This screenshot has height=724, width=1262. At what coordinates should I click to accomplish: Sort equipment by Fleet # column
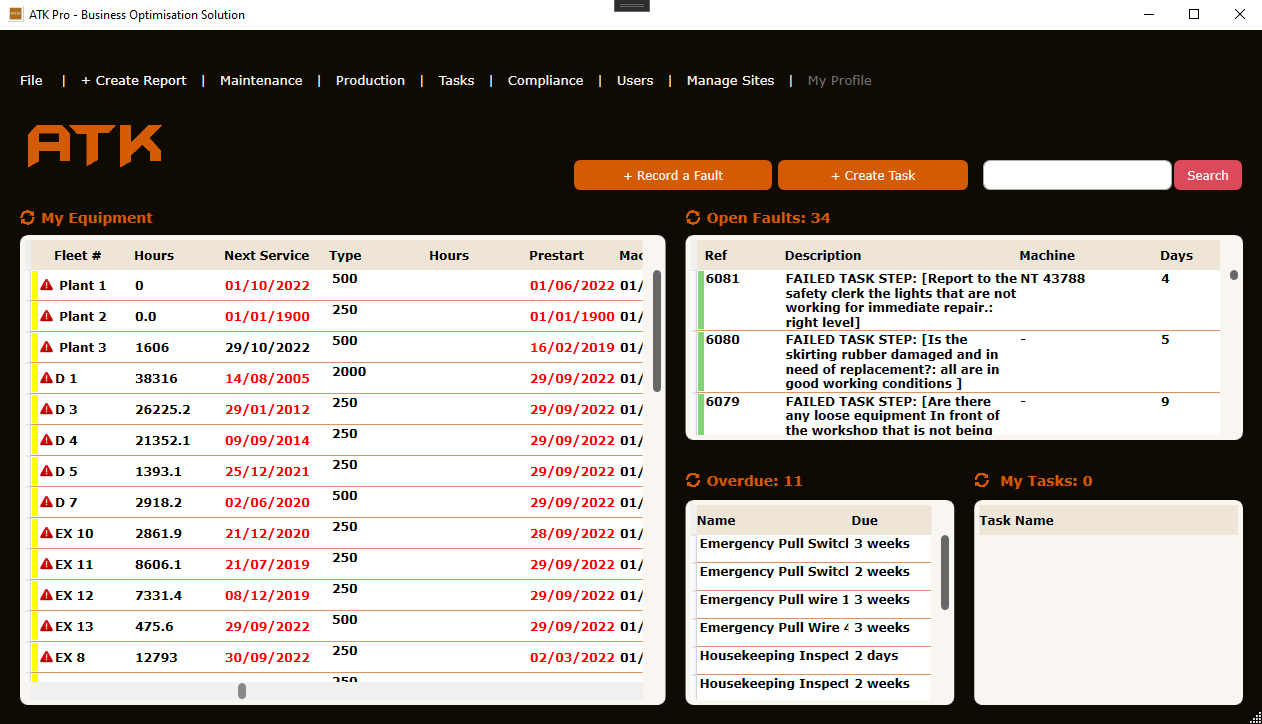[77, 255]
